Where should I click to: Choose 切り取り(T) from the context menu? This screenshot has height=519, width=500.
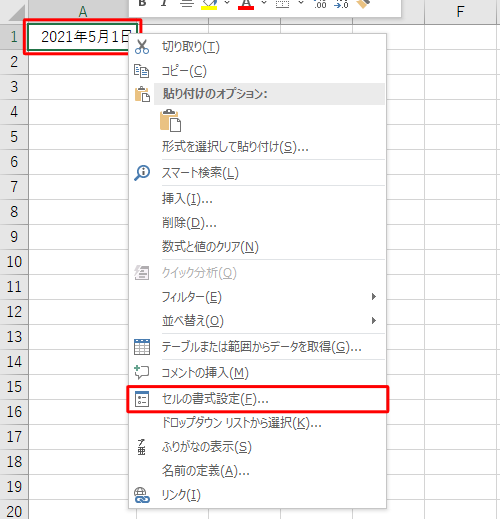tap(257, 47)
